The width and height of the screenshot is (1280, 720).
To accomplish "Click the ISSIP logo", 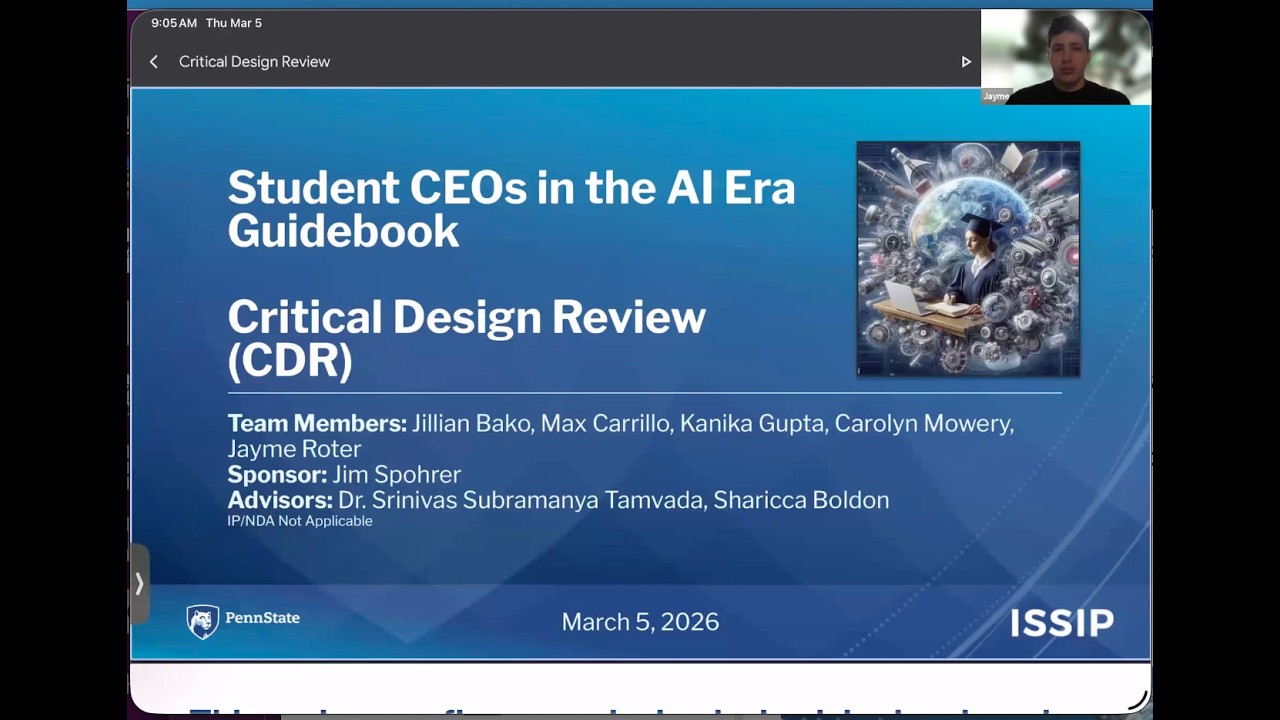I will click(x=1061, y=622).
